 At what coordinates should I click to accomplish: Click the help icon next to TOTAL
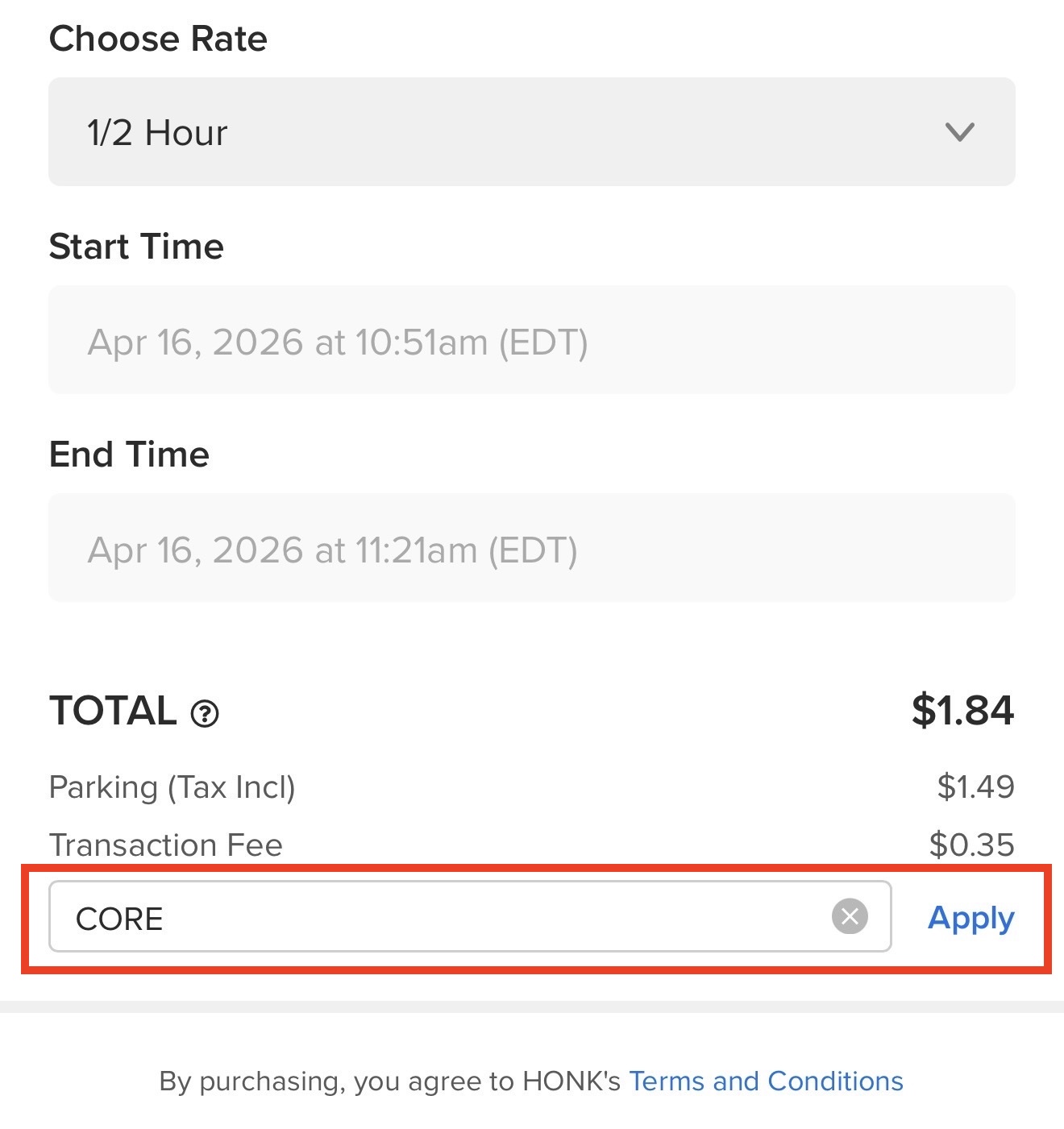click(x=205, y=713)
